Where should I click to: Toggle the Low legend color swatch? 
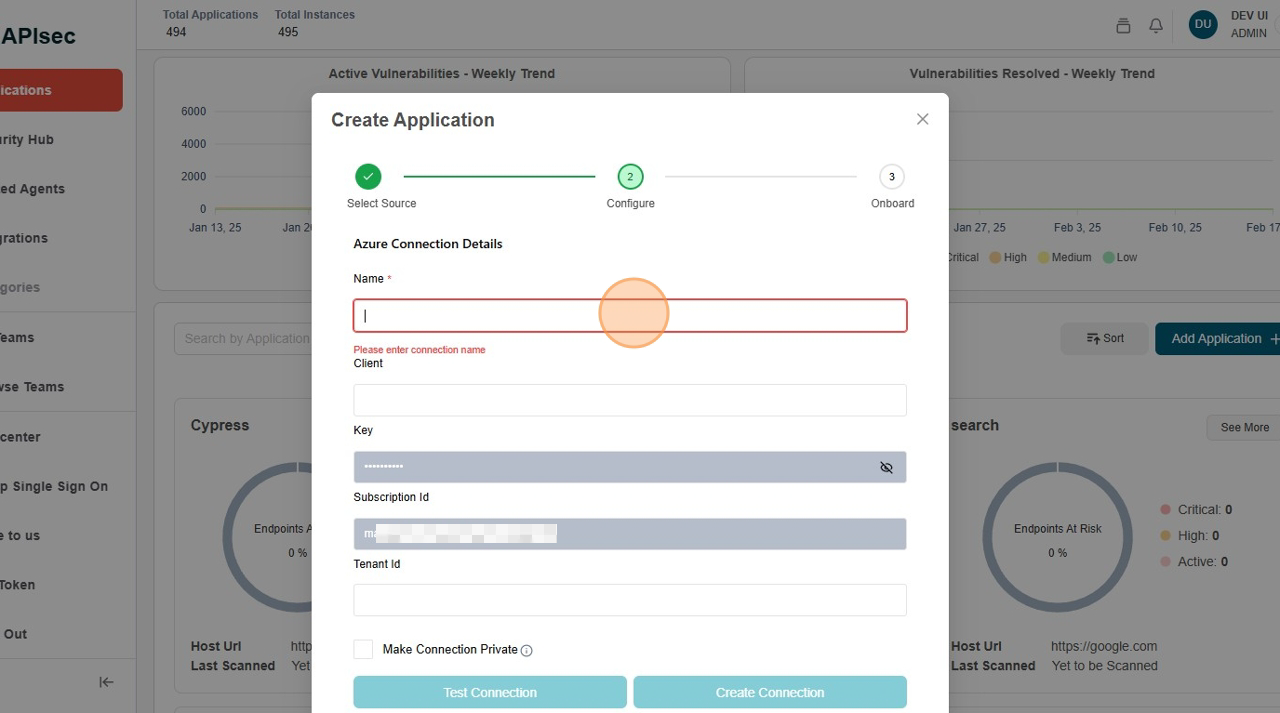pos(1108,257)
